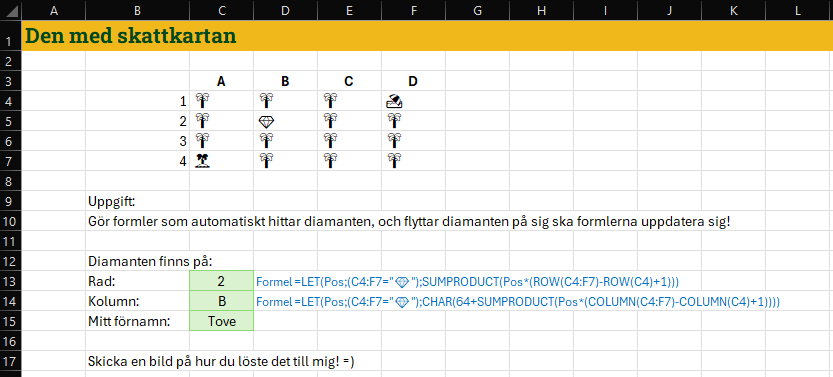Click the title 'Den med skattkartan'
Screen dimensions: 833x377
131,36
